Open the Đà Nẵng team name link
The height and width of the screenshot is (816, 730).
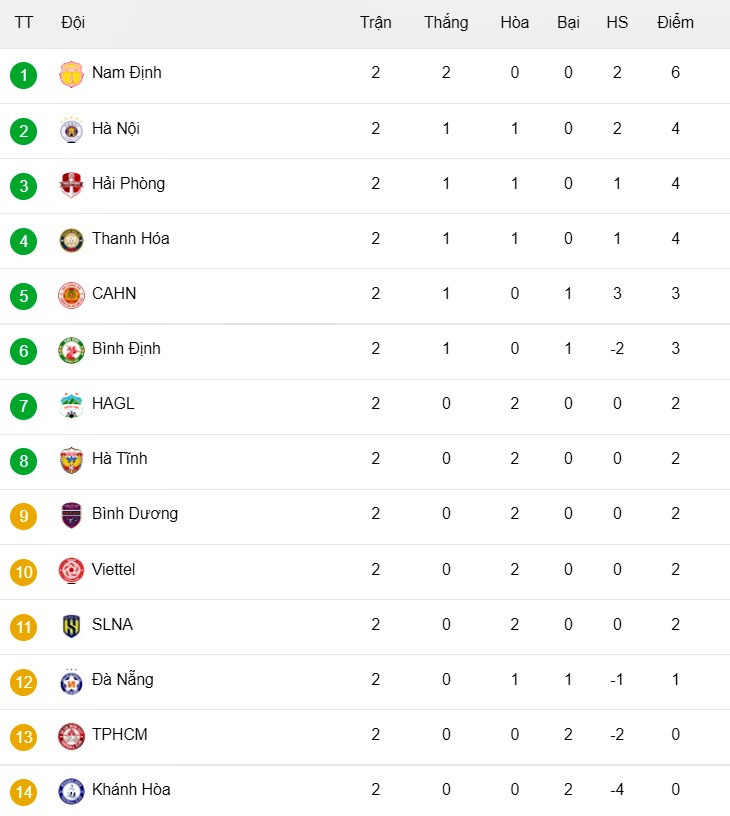pos(122,680)
